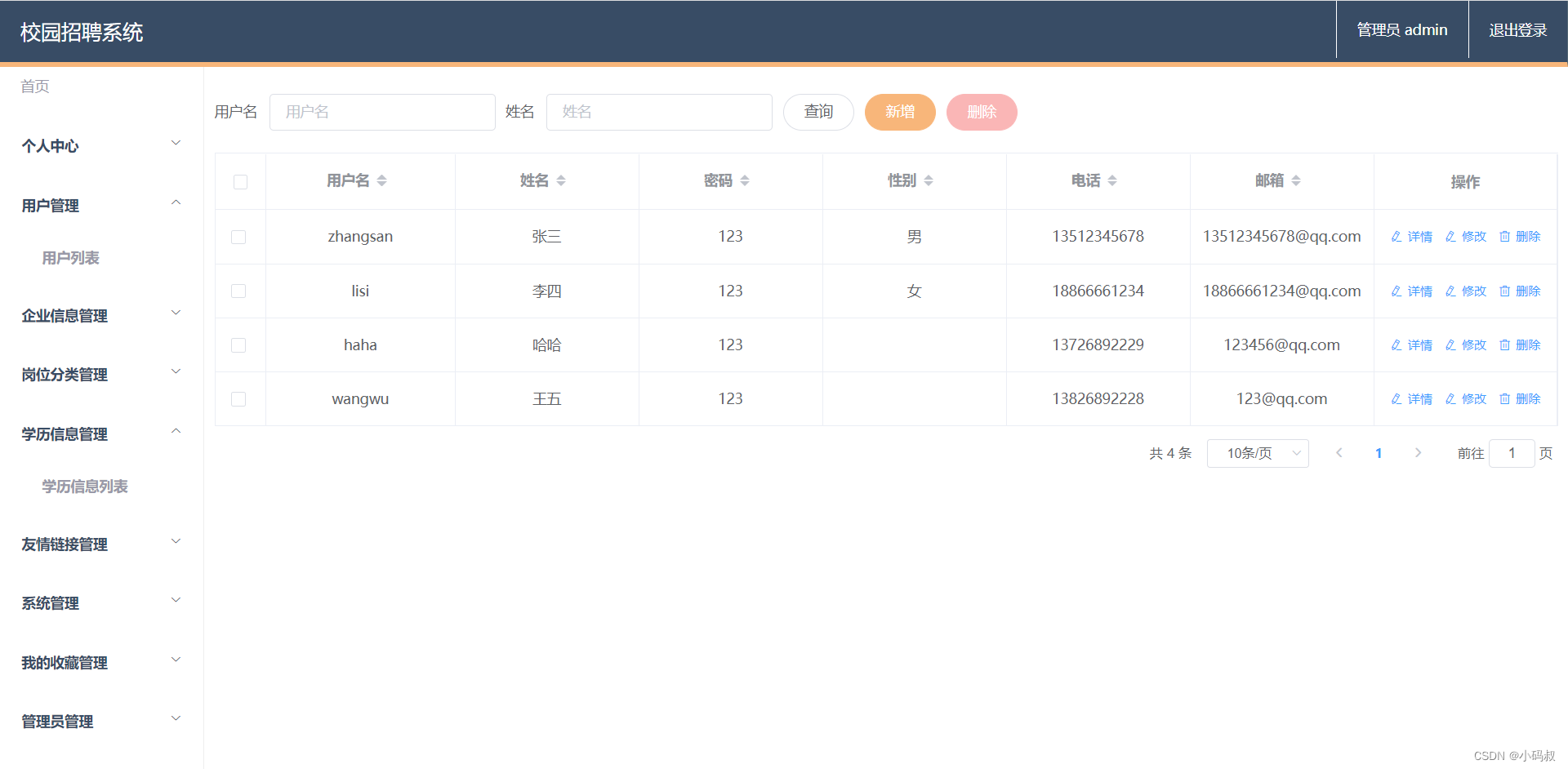Click name cell 哈哈
Image resolution: width=1568 pixels, height=769 pixels.
(x=546, y=345)
